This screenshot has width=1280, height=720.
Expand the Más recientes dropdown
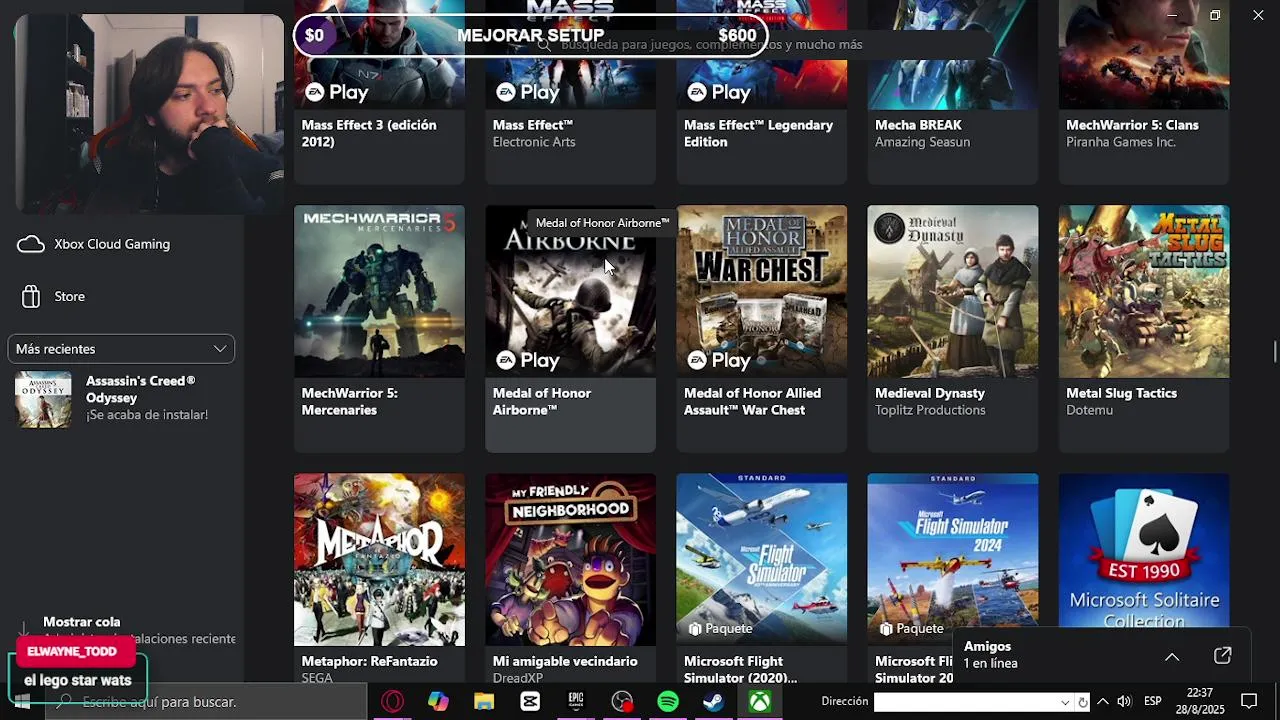(121, 348)
